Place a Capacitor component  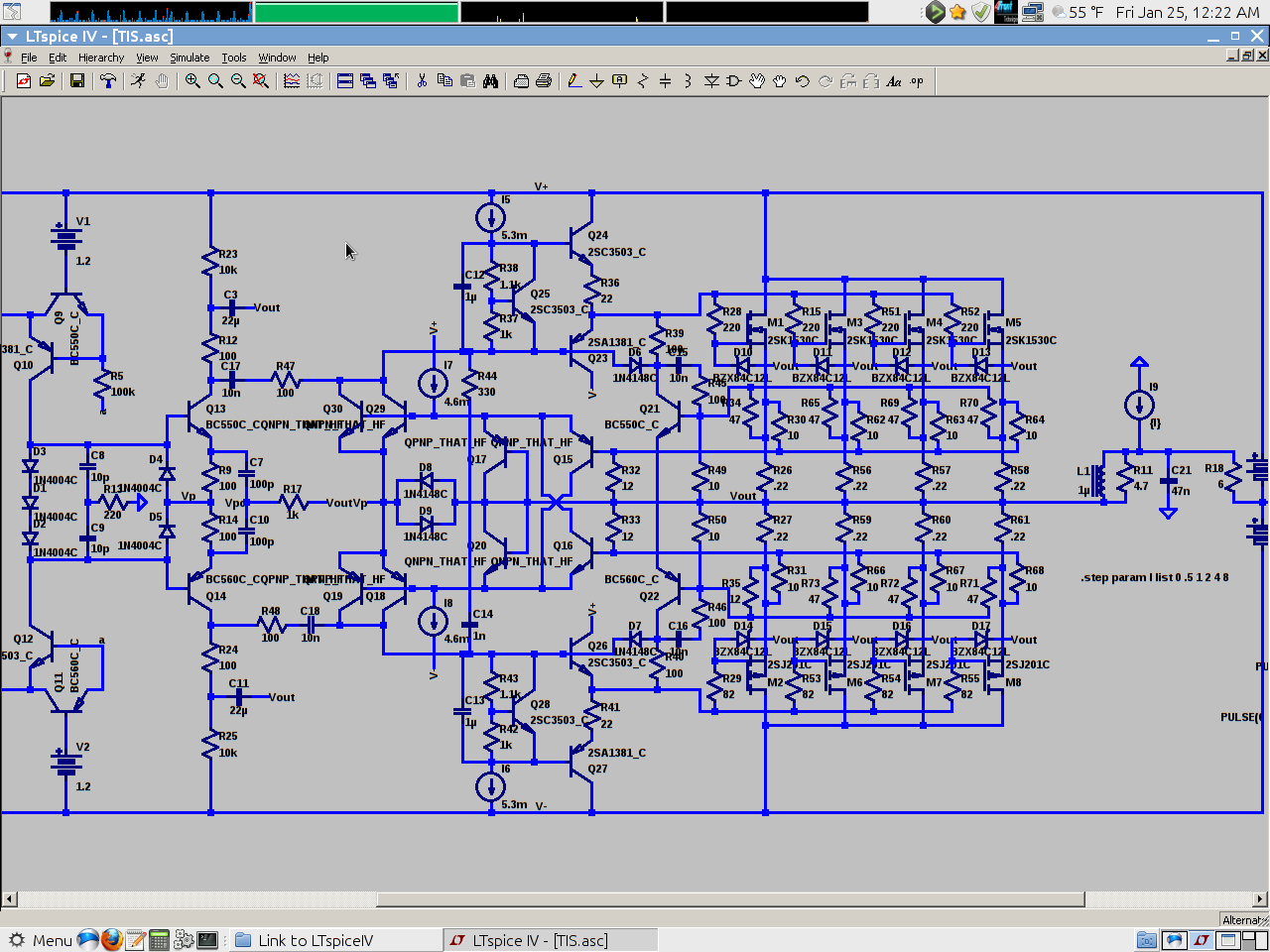click(665, 81)
